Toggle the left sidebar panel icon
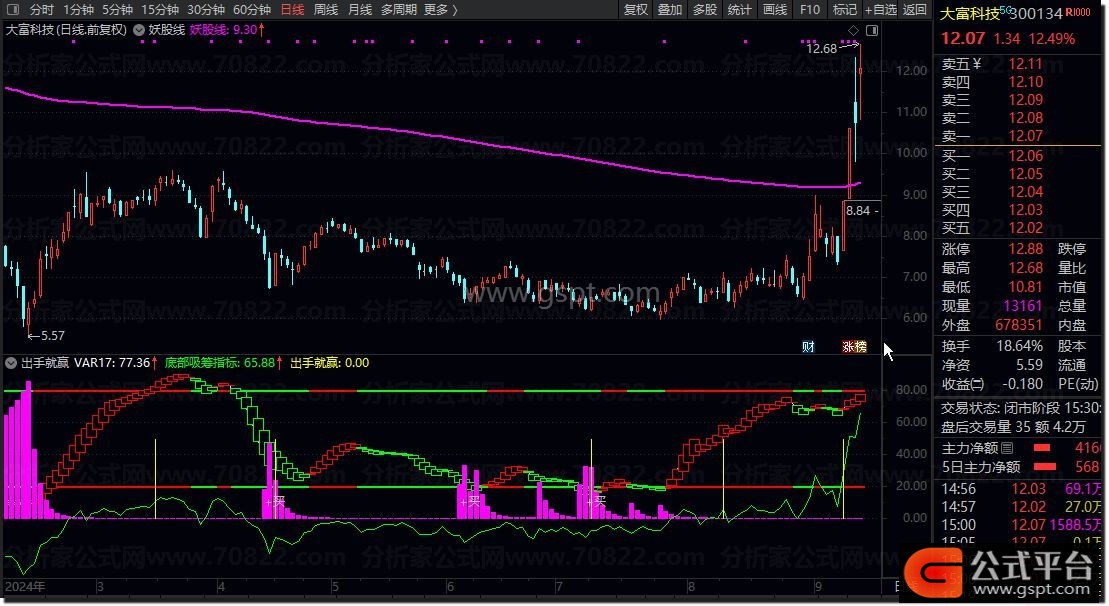 [13, 10]
